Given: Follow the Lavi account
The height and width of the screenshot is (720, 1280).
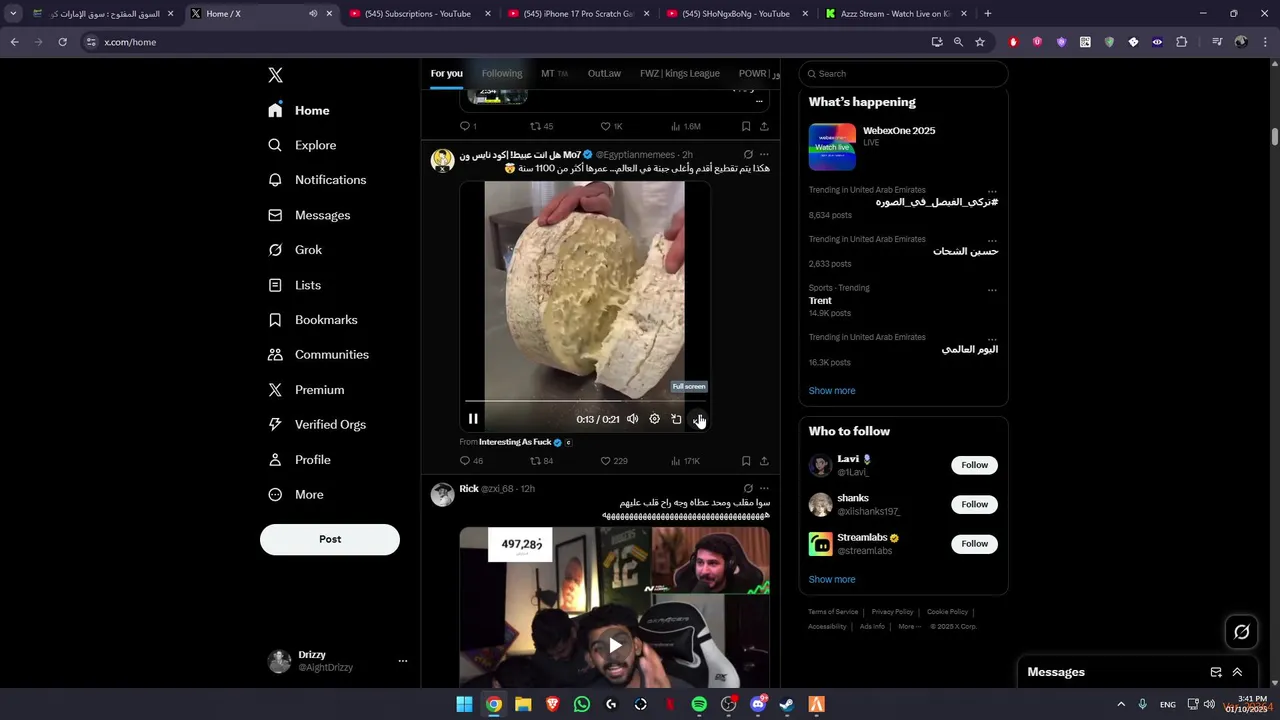Looking at the screenshot, I should pyautogui.click(x=974, y=465).
